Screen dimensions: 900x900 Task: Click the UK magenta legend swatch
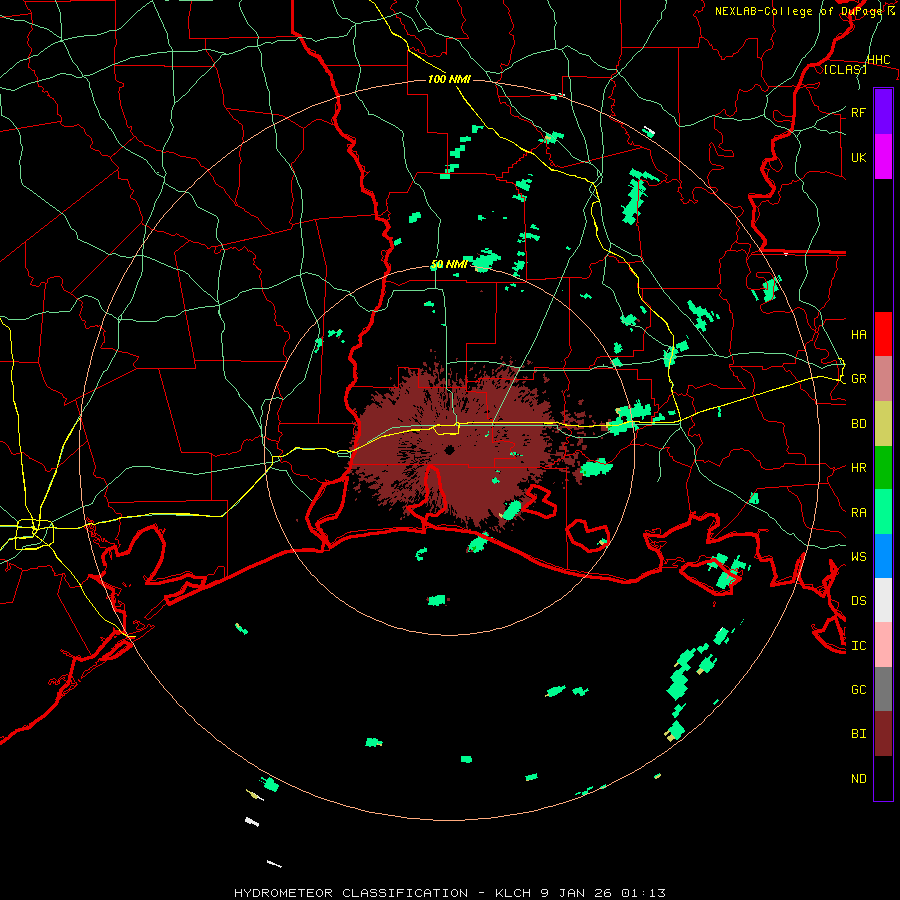point(883,157)
